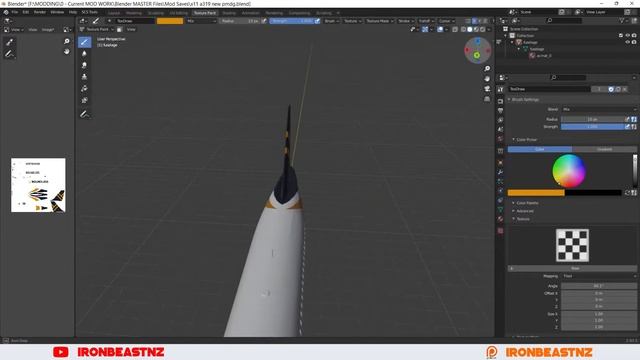This screenshot has height=360, width=640.
Task: Select the Smear tool in viewport toolbar
Action: coord(84,65)
